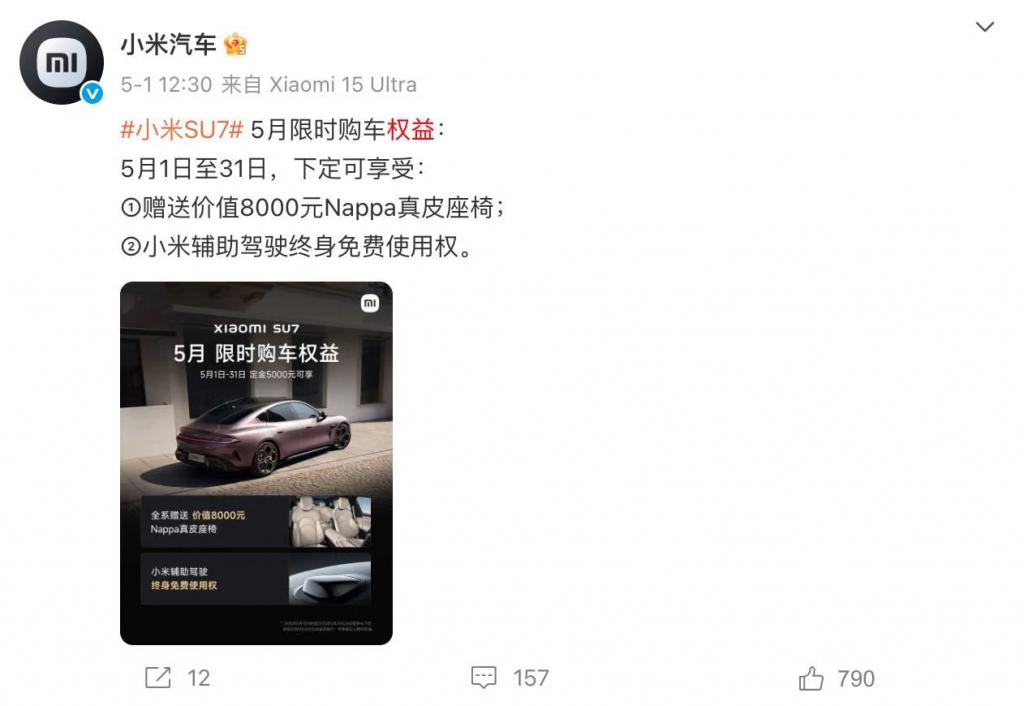Open the #小米SU7# hashtag topic
The height and width of the screenshot is (706, 1024).
tap(182, 129)
